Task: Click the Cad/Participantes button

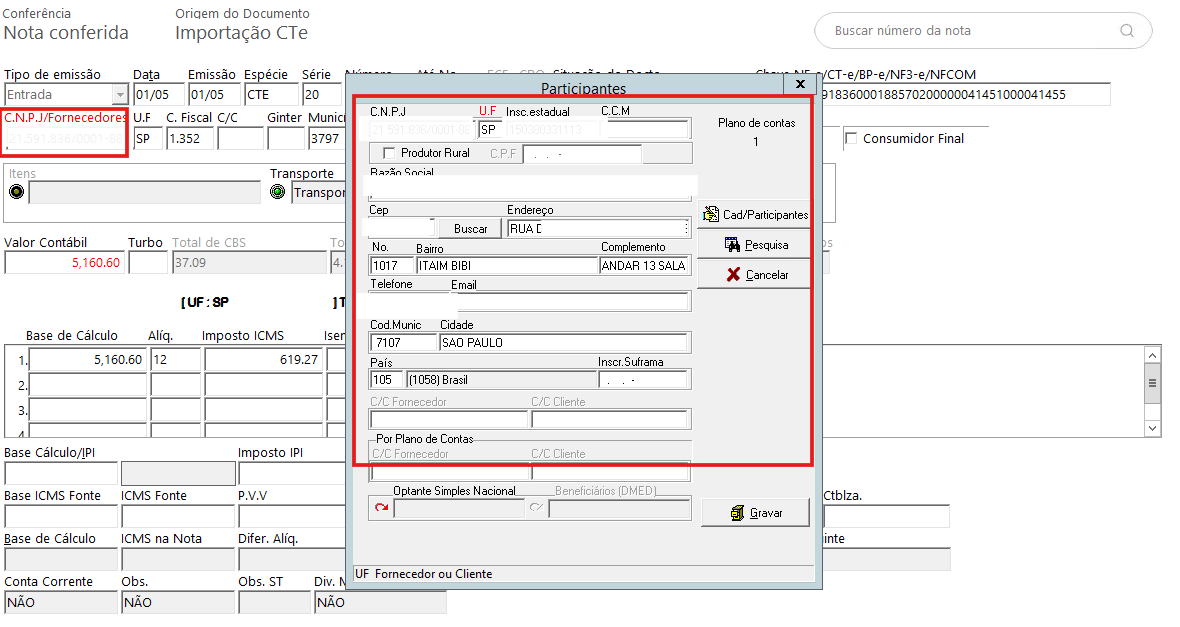Action: 754,215
